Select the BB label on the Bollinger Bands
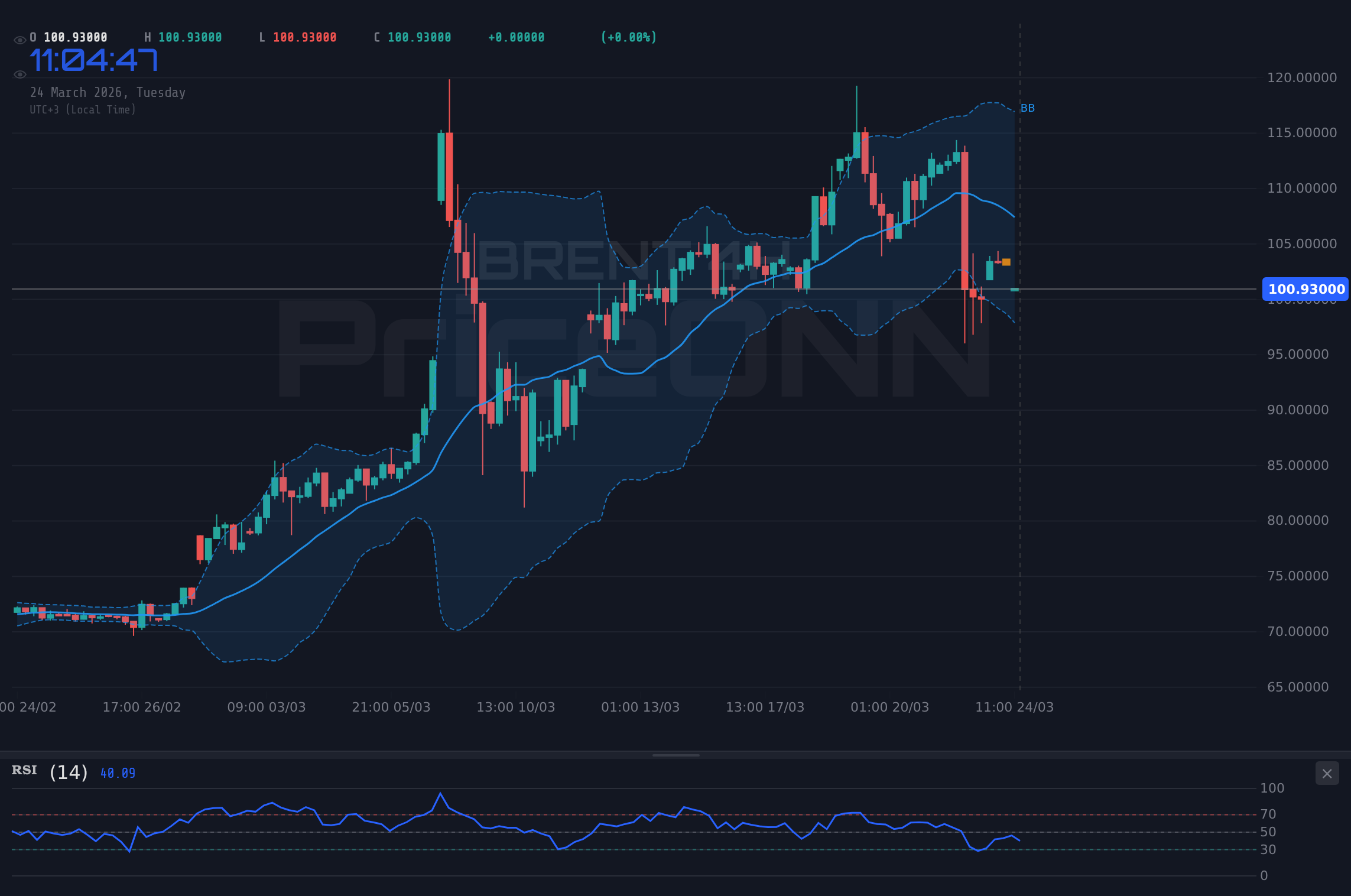This screenshot has height=896, width=1351. (x=1027, y=108)
